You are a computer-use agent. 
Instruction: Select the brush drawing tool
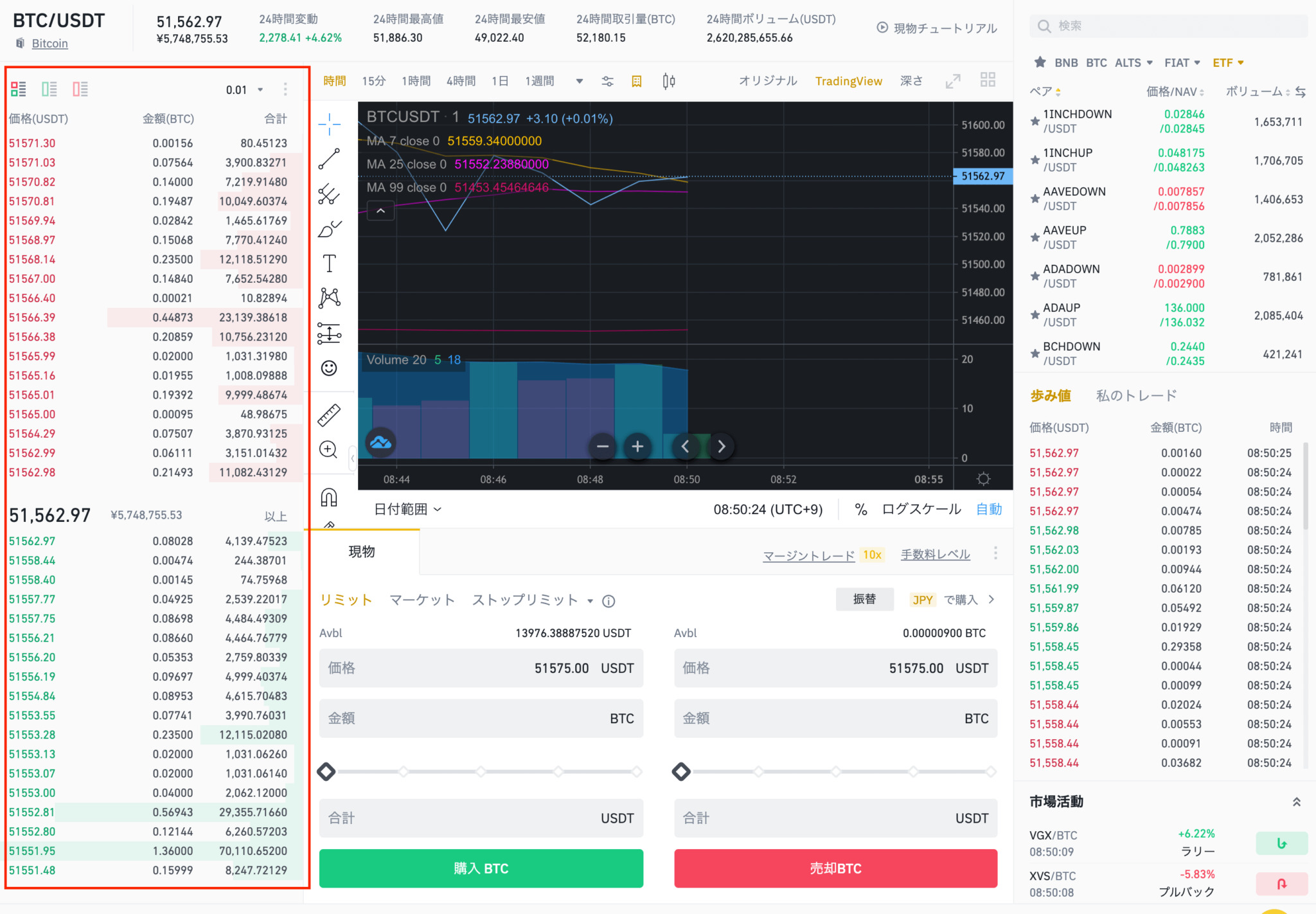(x=329, y=229)
